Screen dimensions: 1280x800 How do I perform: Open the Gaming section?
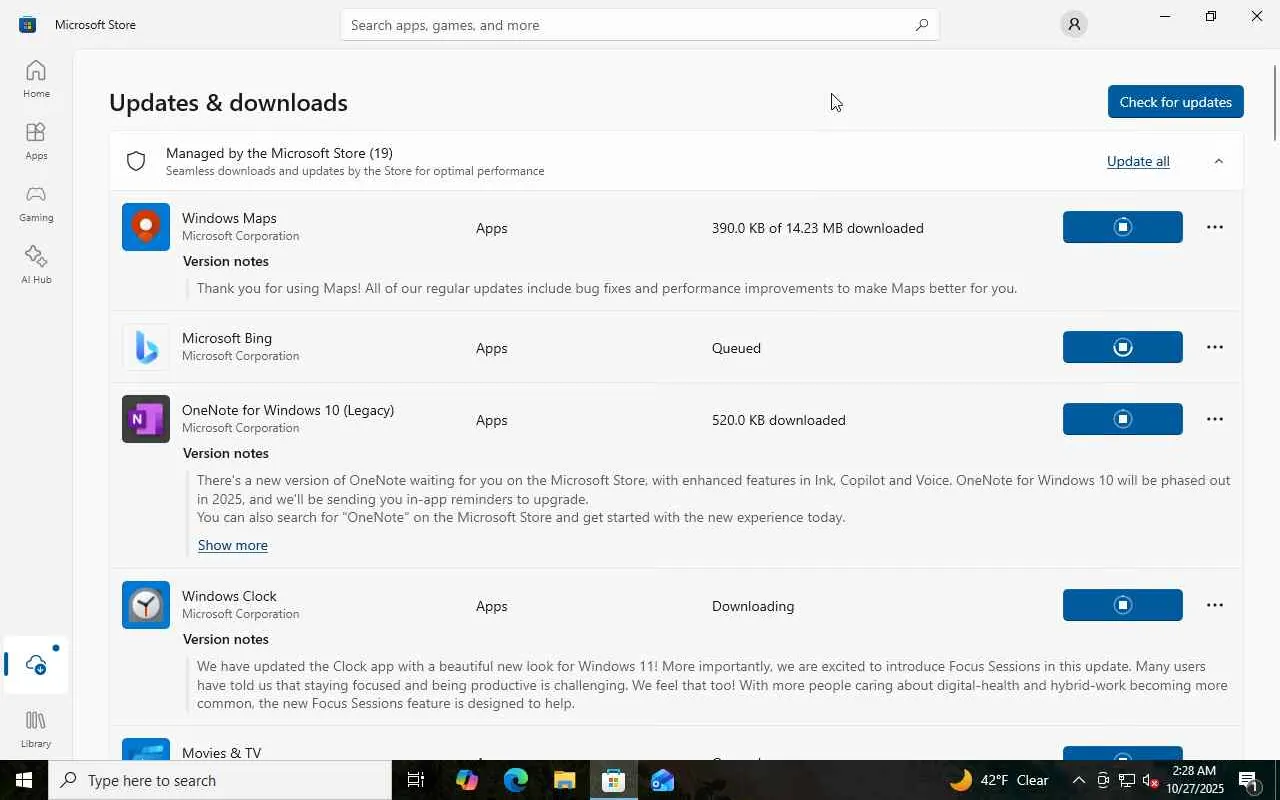pyautogui.click(x=36, y=203)
